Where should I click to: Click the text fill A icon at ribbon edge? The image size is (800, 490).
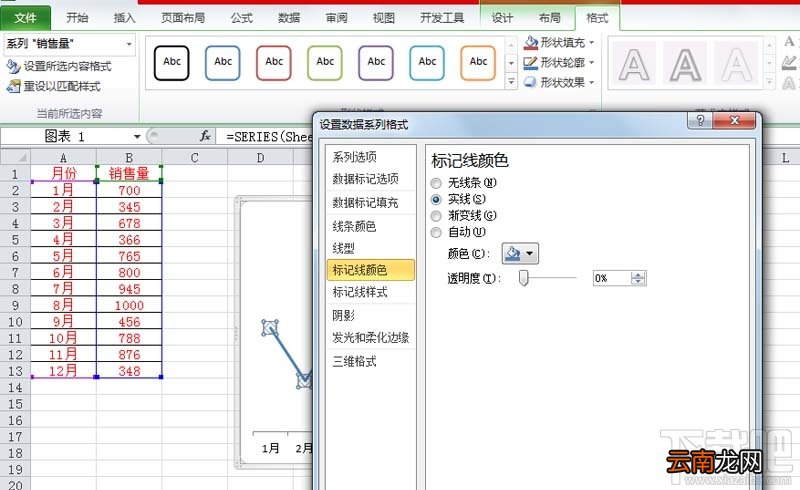click(789, 42)
